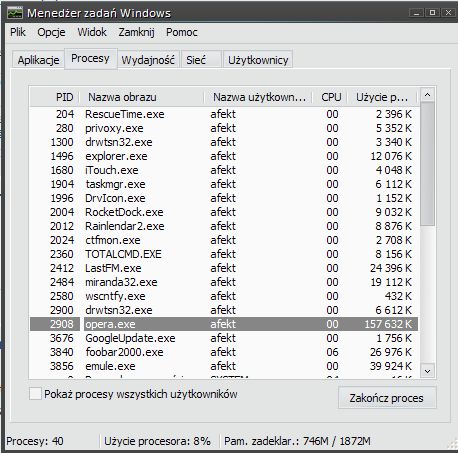Viewport: 458px width, 453px height.
Task: Minimize the Menedżer zadań window
Action: click(416, 13)
